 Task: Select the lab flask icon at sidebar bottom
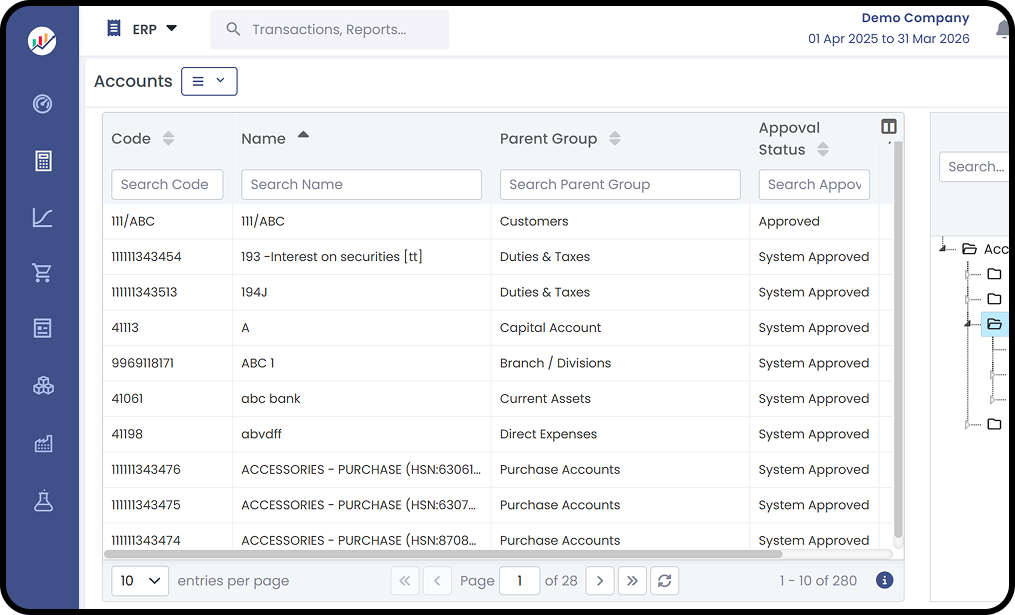click(42, 501)
